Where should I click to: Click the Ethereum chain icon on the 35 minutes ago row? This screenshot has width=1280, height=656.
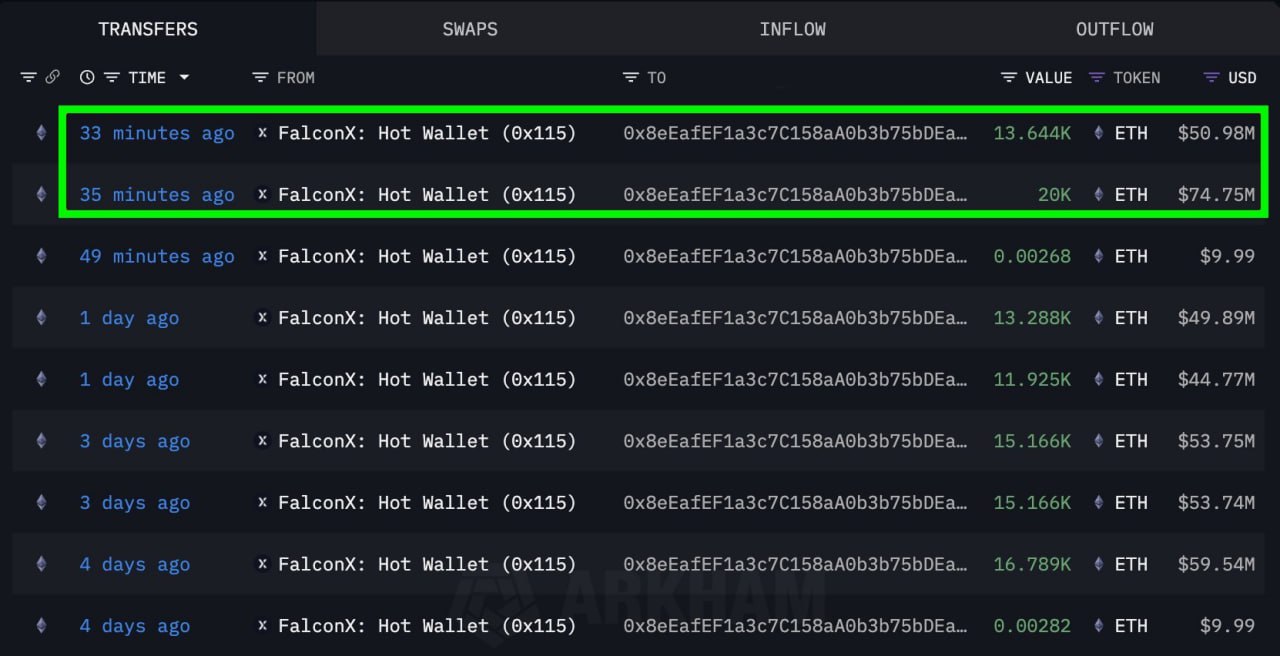pos(41,194)
